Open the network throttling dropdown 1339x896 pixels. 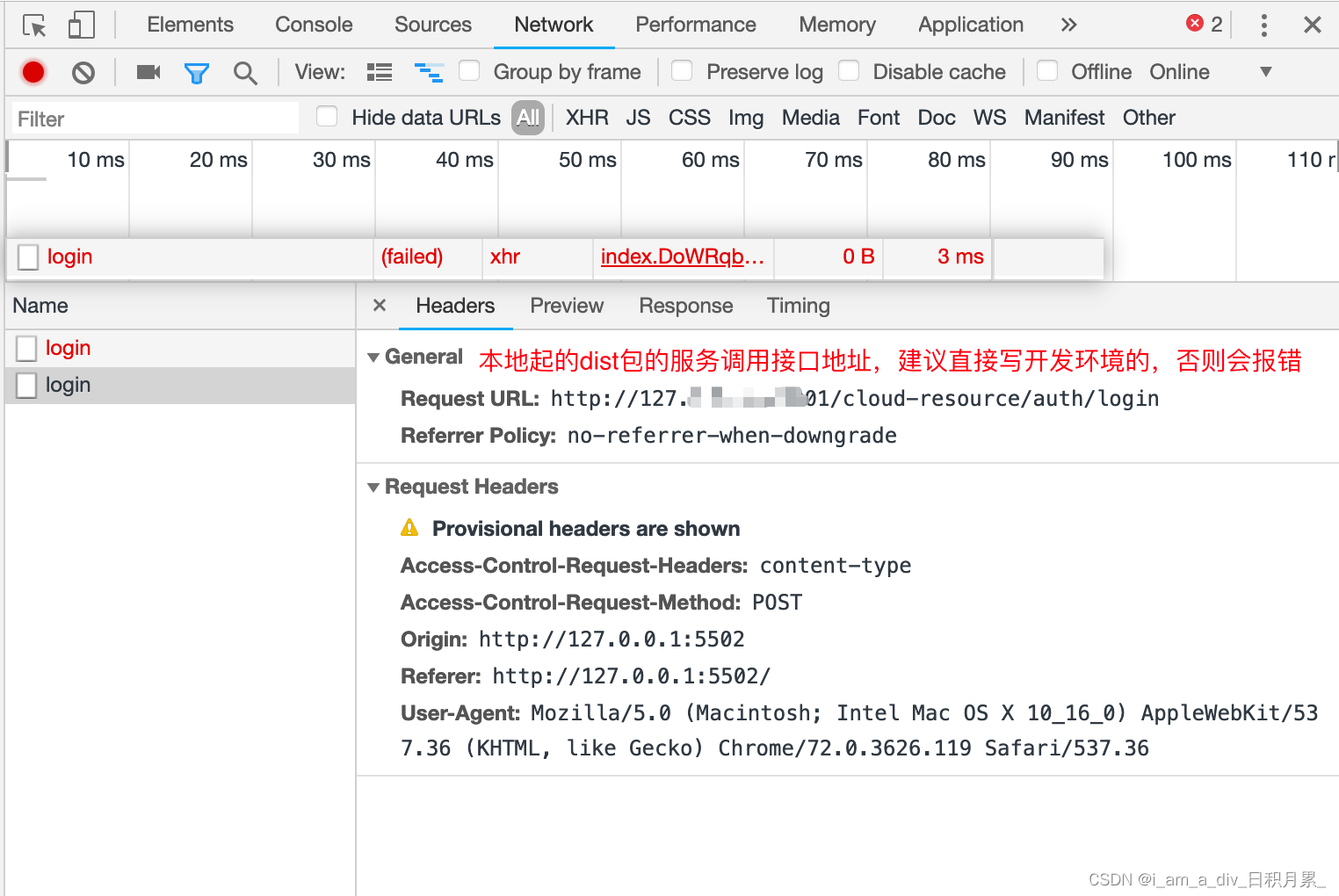tap(1265, 72)
